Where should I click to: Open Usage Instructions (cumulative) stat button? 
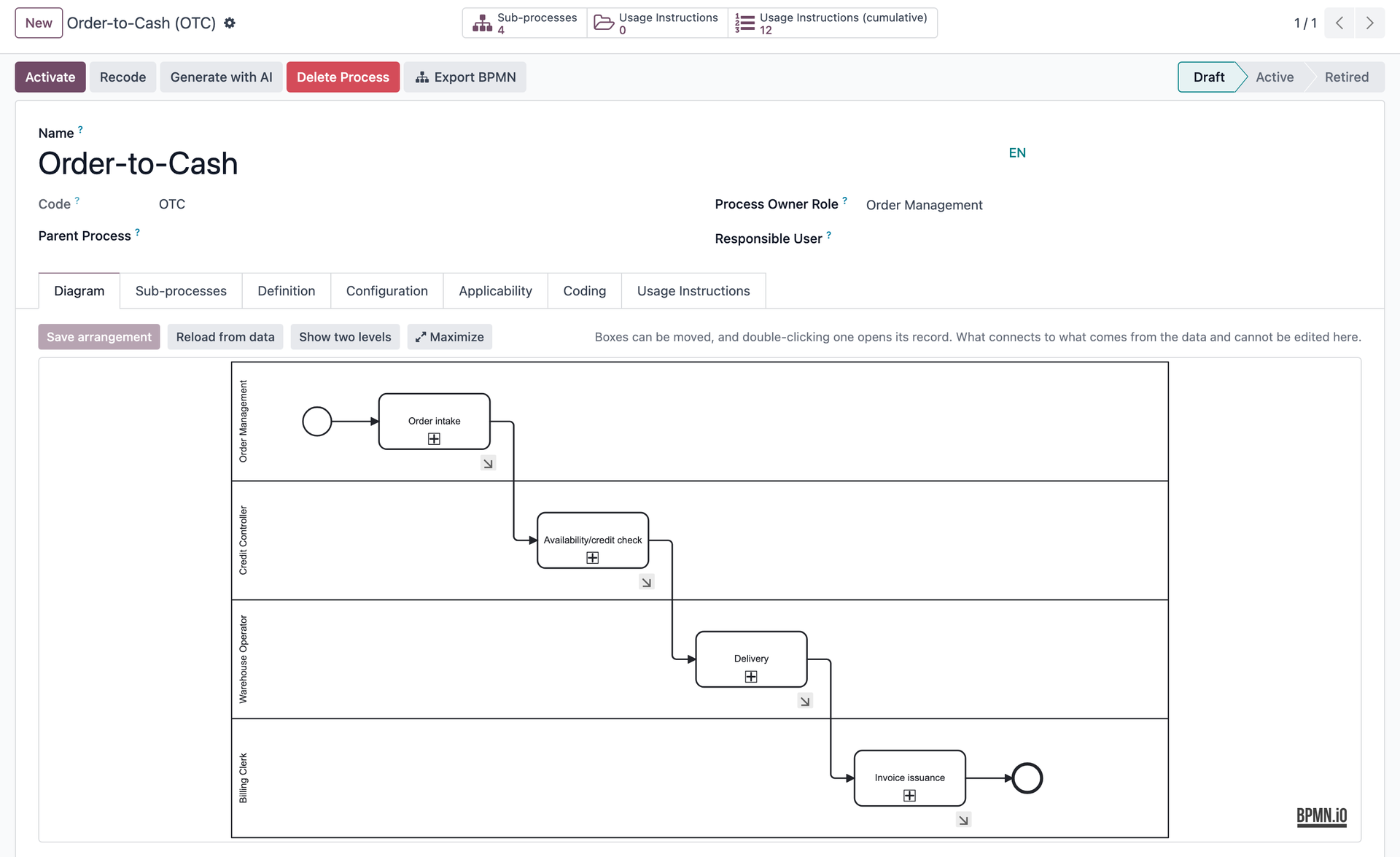(832, 23)
